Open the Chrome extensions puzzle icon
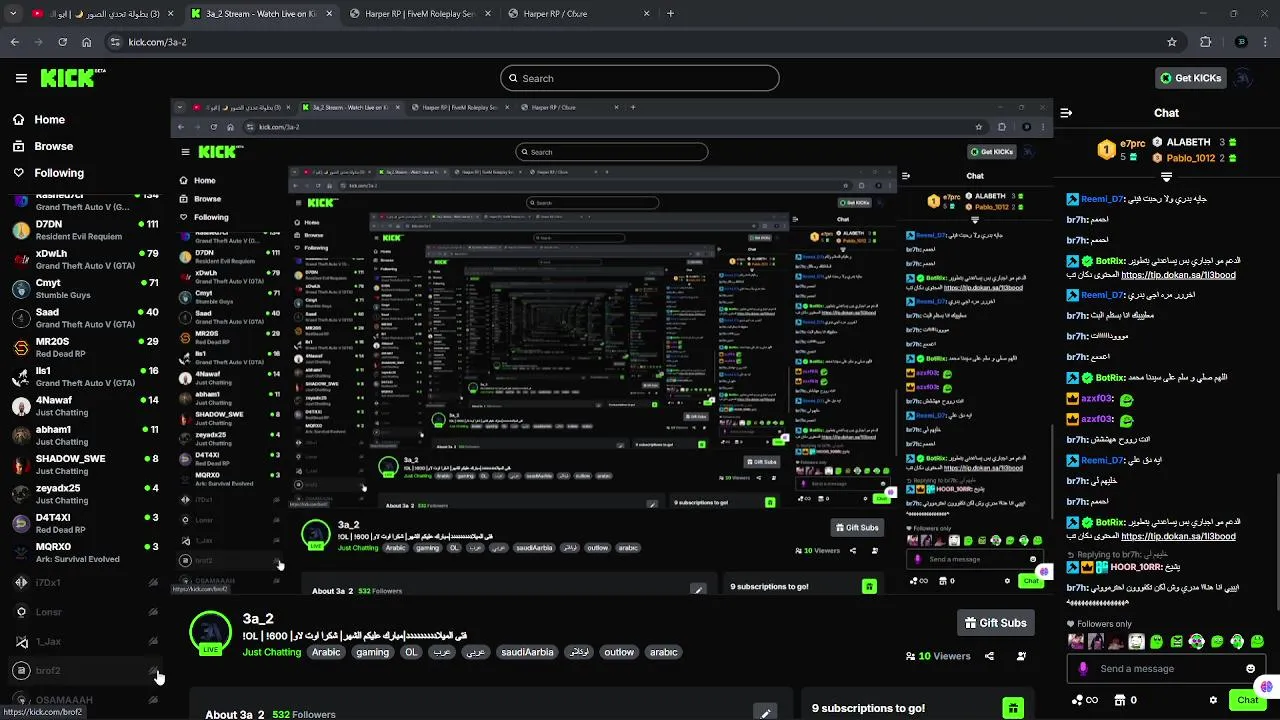 point(1205,42)
